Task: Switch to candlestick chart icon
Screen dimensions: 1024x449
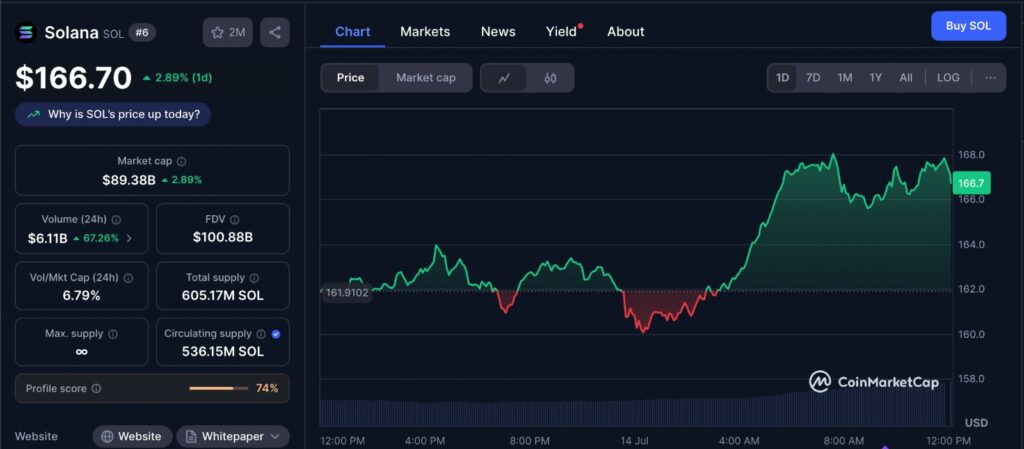Action: (551, 78)
